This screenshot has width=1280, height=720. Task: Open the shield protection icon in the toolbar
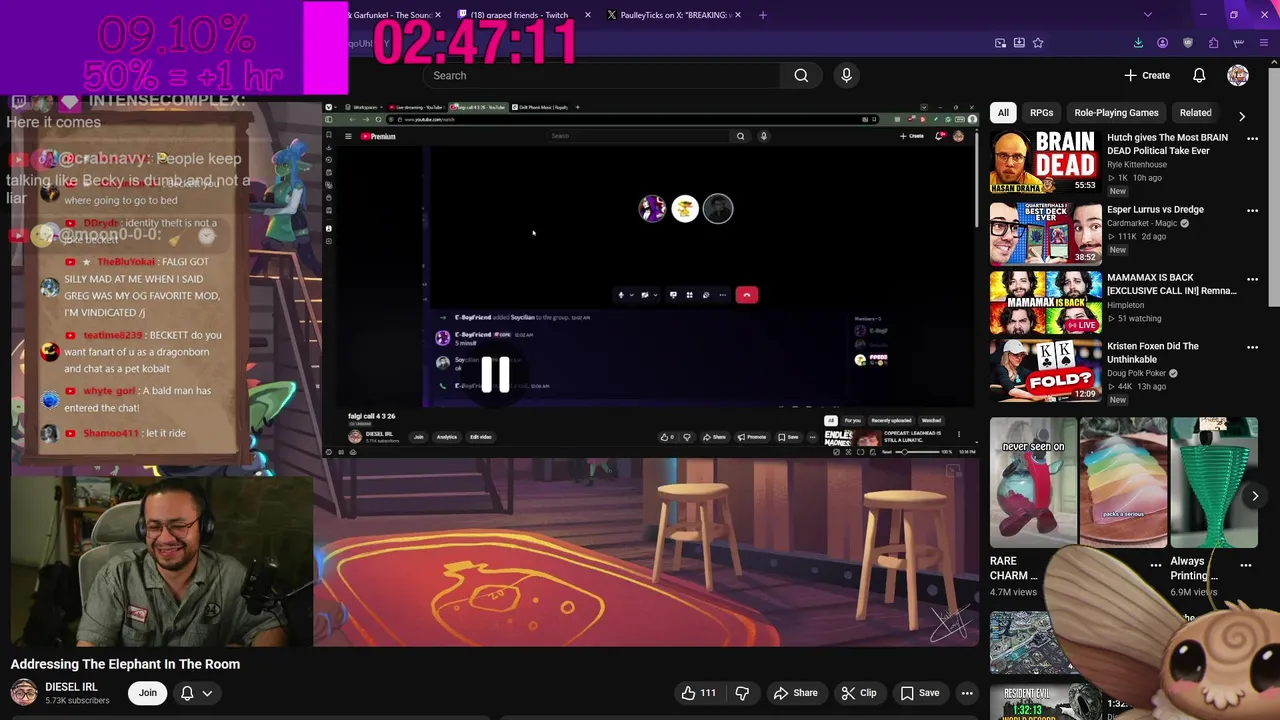(1188, 43)
